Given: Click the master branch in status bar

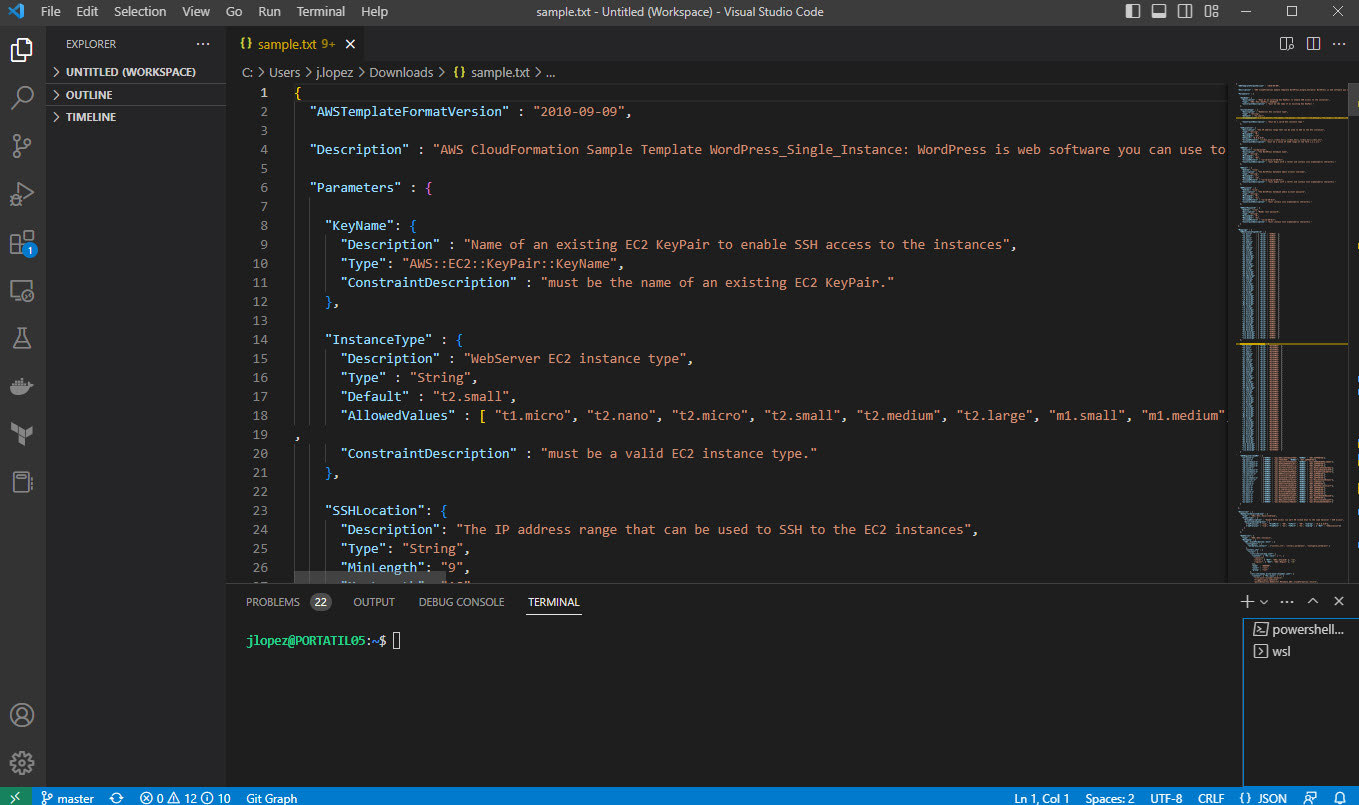Looking at the screenshot, I should coord(68,798).
